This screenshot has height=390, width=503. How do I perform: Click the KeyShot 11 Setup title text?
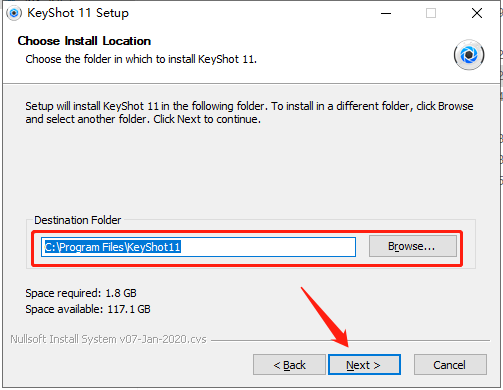[x=78, y=13]
